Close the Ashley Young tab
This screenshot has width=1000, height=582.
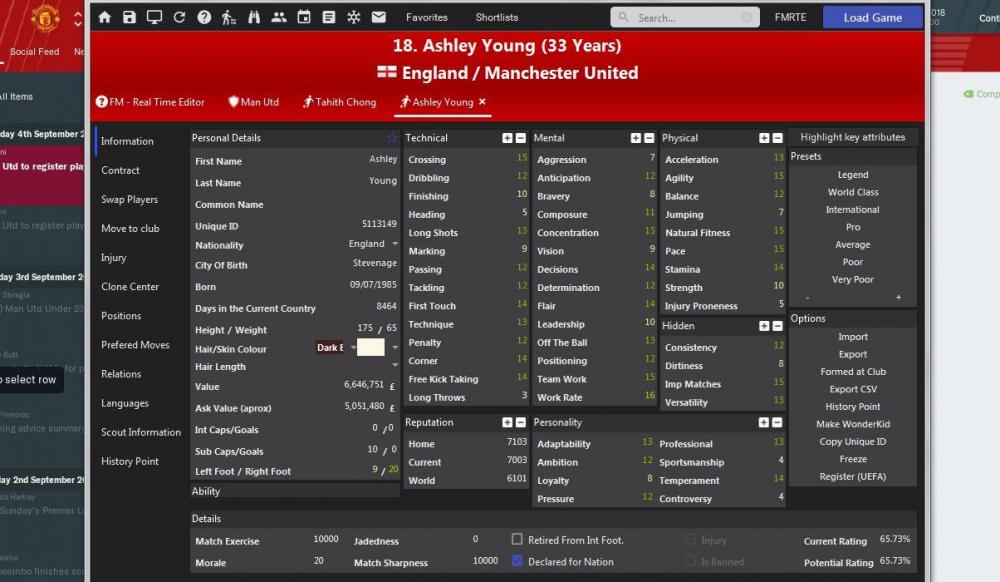pyautogui.click(x=482, y=101)
